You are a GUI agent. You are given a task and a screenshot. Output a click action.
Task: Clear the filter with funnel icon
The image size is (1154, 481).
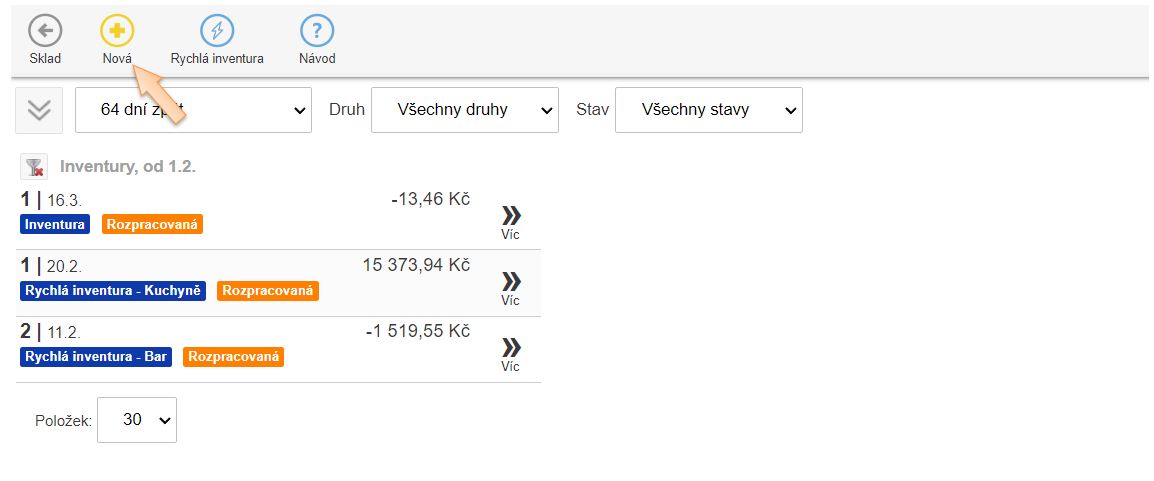34,167
